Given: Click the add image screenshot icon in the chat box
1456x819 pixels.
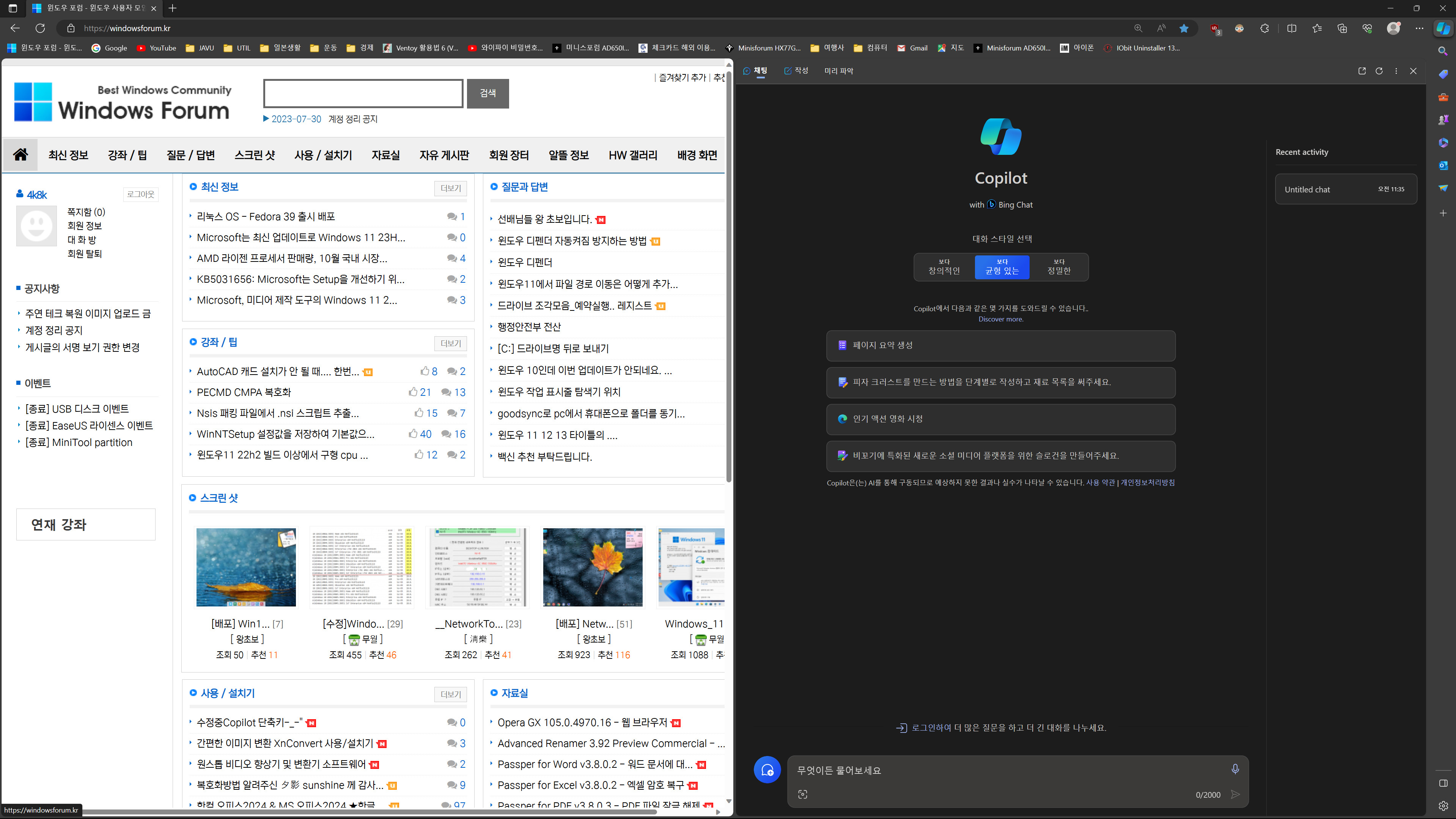Looking at the screenshot, I should coord(803,794).
